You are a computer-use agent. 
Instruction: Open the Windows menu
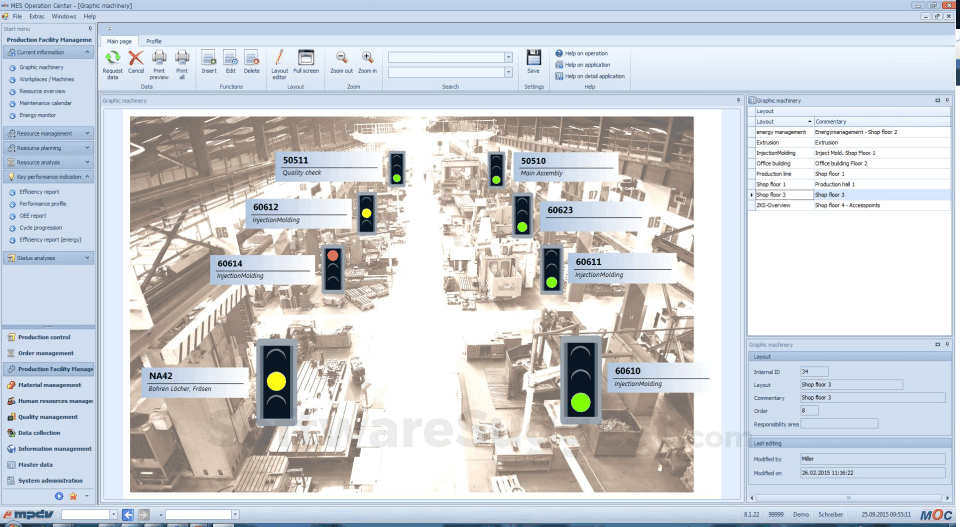click(x=64, y=17)
